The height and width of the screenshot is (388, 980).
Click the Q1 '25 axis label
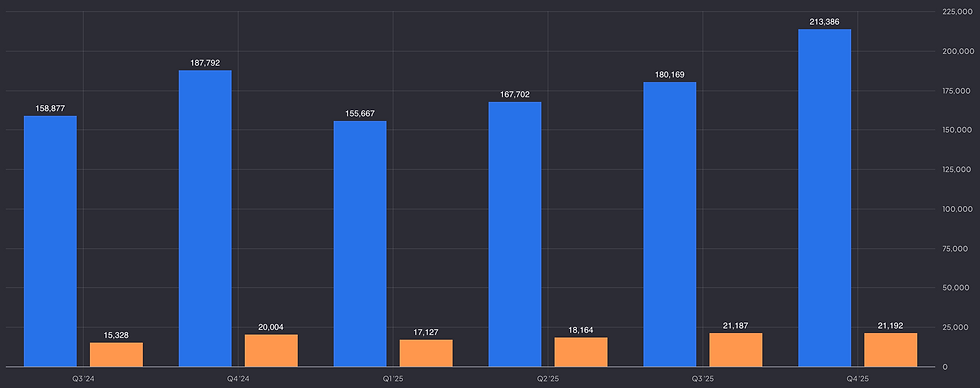pyautogui.click(x=393, y=379)
